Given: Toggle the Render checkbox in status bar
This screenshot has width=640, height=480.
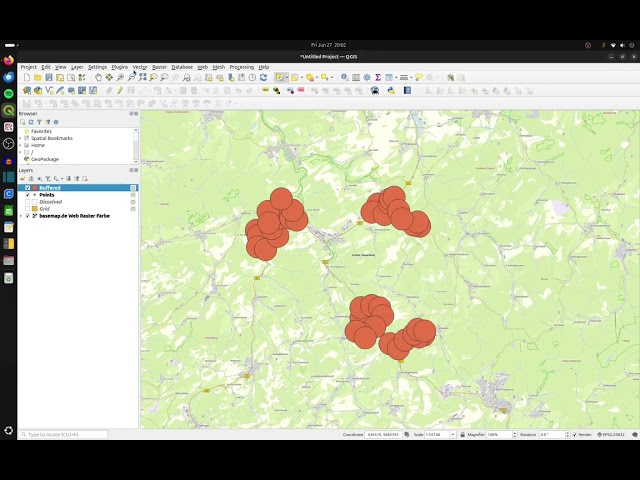Looking at the screenshot, I should click(575, 435).
